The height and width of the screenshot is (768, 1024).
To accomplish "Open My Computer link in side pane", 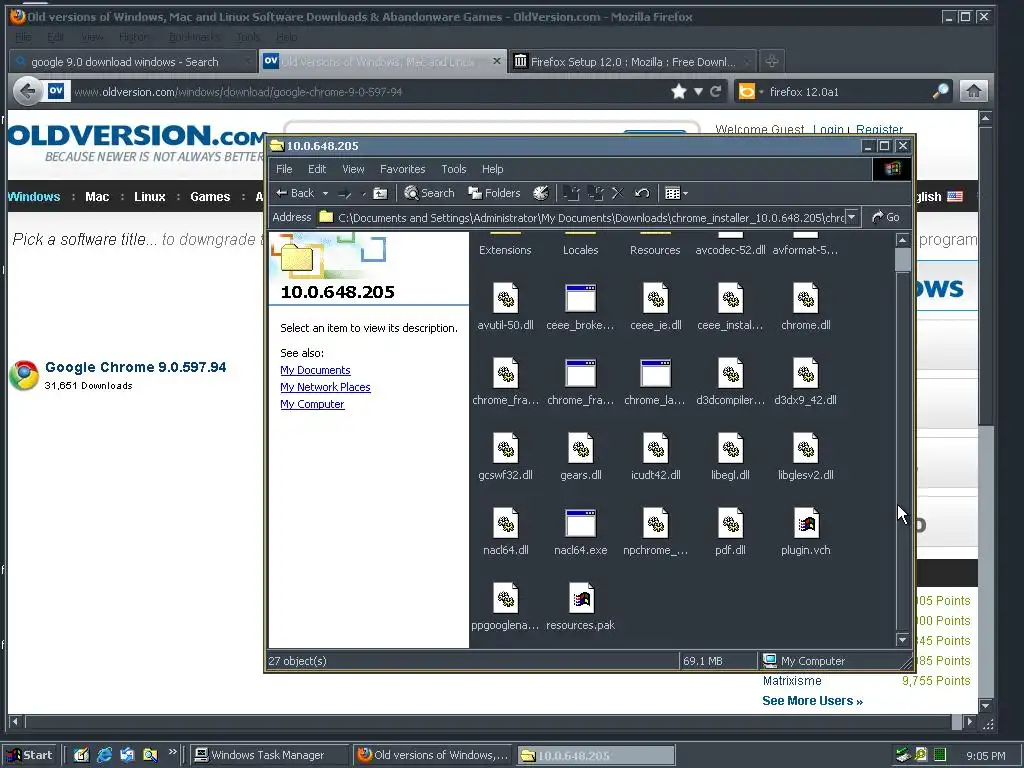I will tap(312, 404).
